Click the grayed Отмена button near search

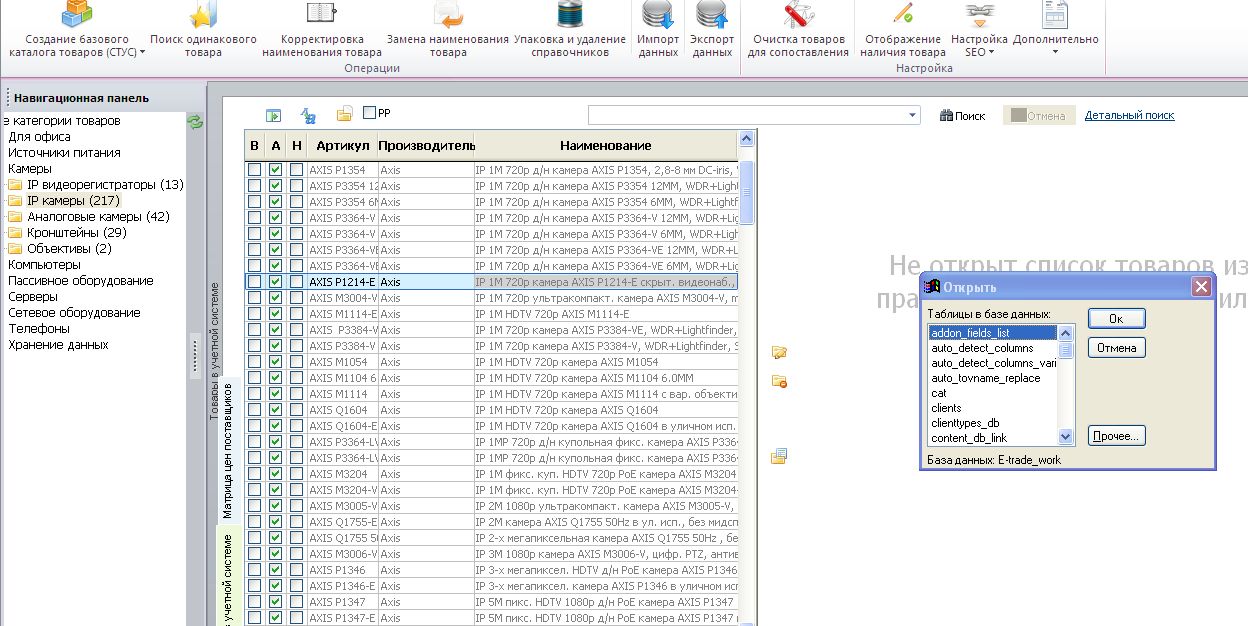tap(1039, 116)
